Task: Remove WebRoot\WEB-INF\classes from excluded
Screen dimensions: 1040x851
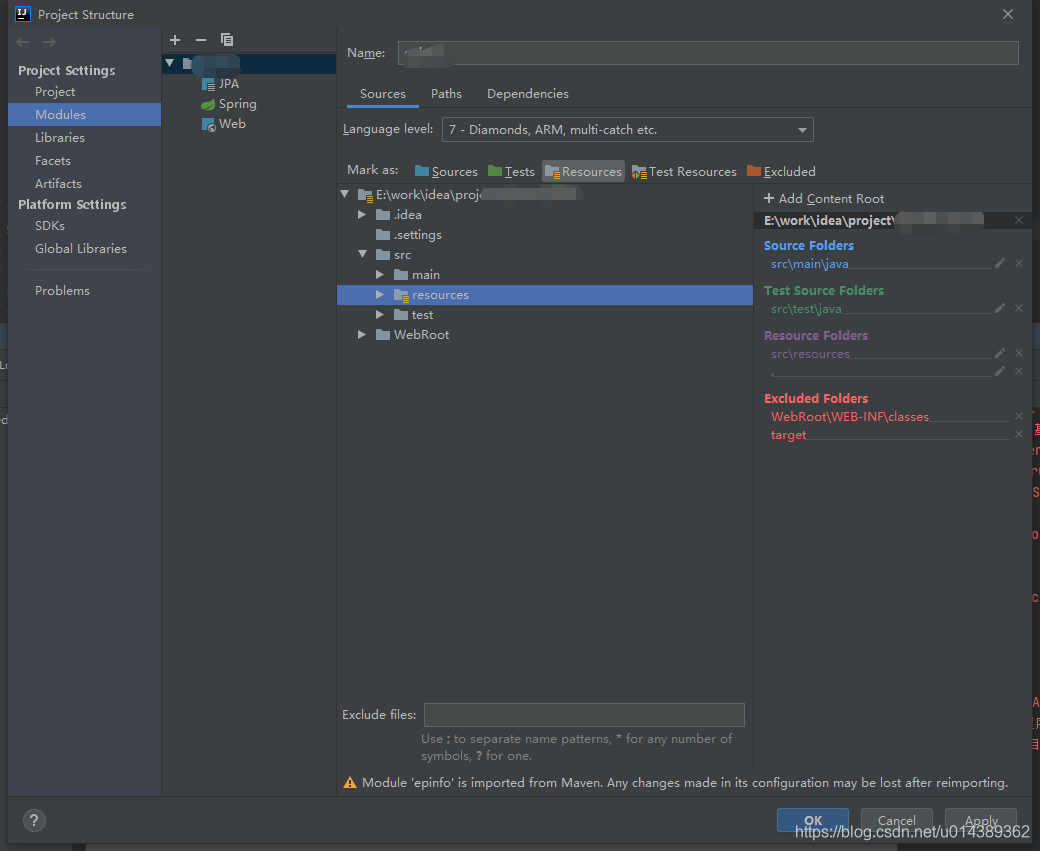Action: (1019, 417)
